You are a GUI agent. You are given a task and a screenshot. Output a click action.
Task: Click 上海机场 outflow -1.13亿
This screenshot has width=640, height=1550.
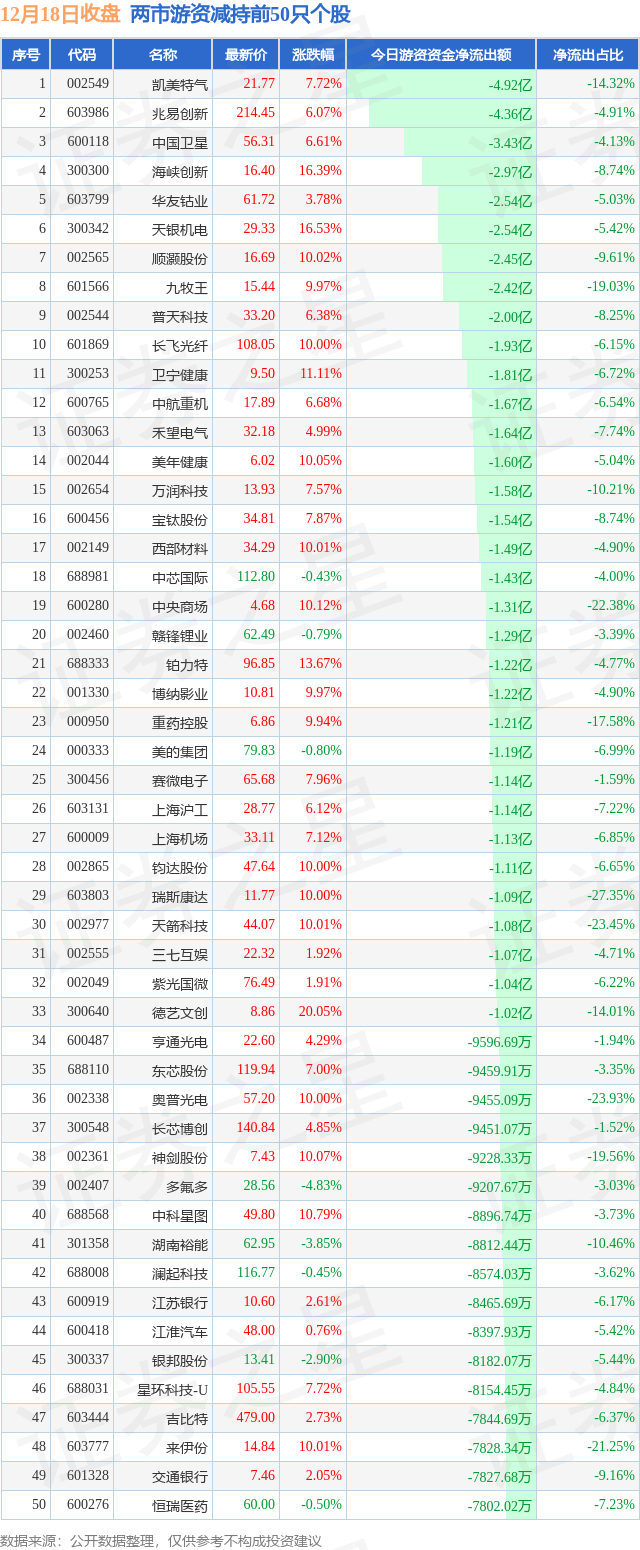click(x=510, y=839)
